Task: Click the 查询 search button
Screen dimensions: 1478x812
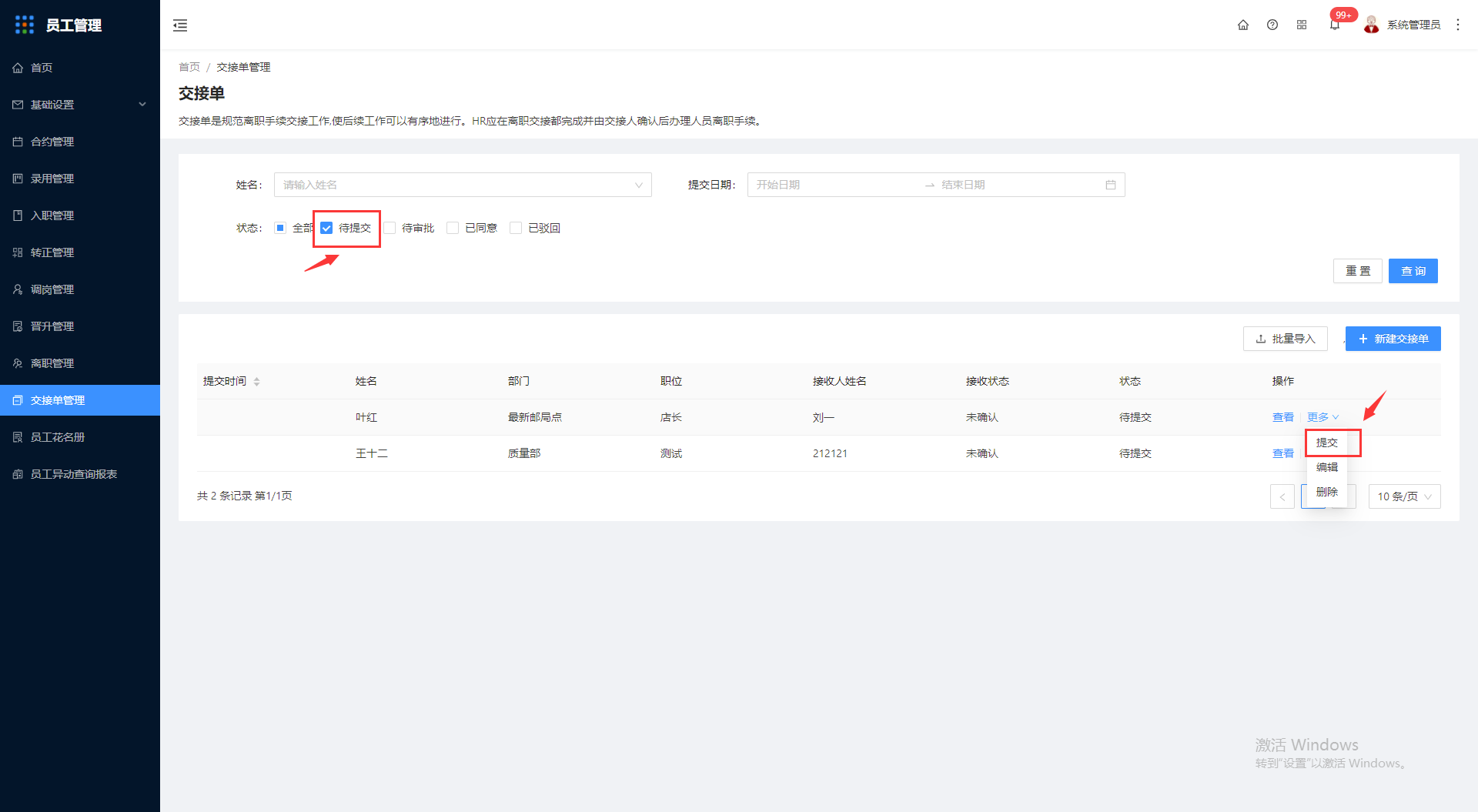Action: point(1413,271)
